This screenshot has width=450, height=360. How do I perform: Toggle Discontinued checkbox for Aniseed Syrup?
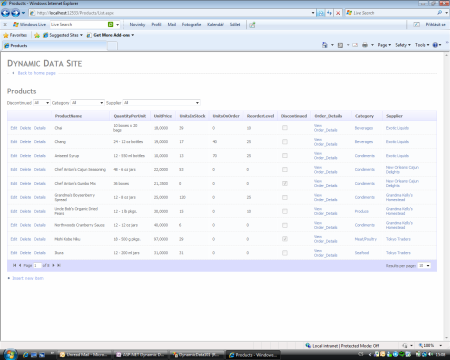point(285,156)
